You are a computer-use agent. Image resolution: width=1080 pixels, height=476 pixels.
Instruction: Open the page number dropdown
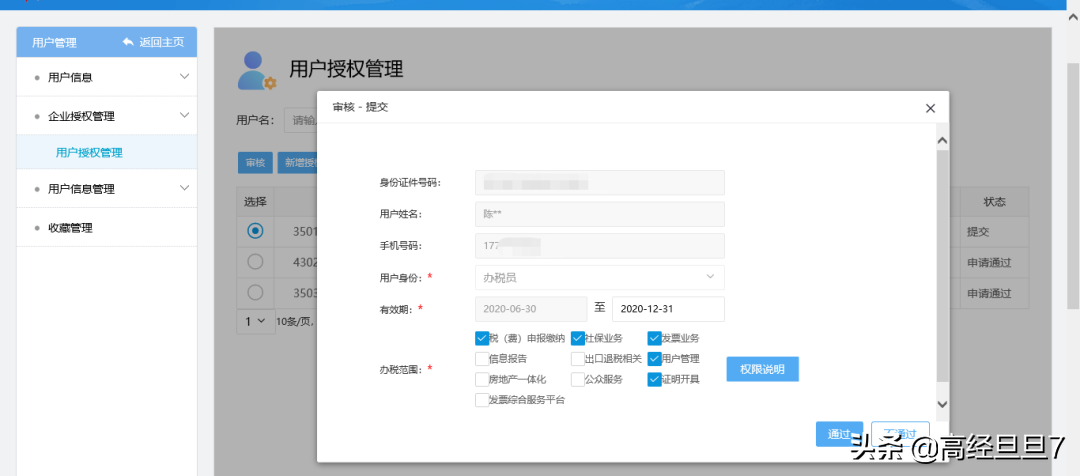point(256,321)
